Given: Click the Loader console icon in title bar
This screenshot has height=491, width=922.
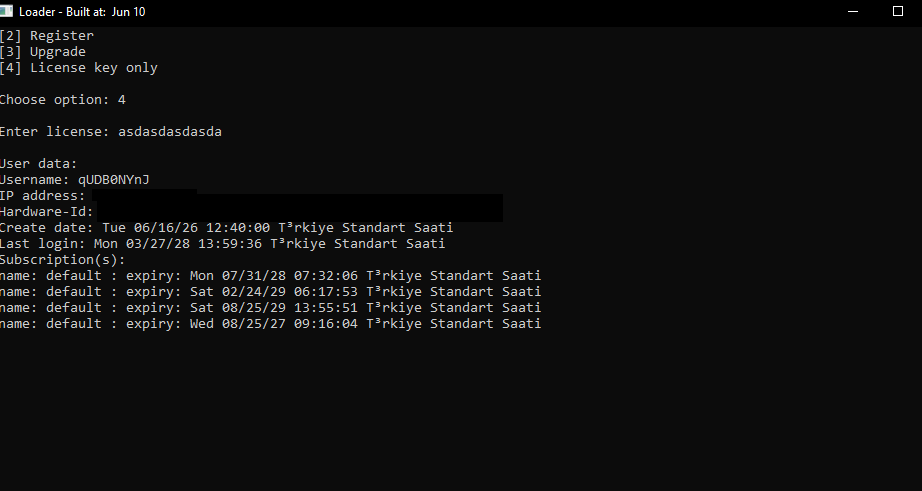Looking at the screenshot, I should pyautogui.click(x=6, y=11).
